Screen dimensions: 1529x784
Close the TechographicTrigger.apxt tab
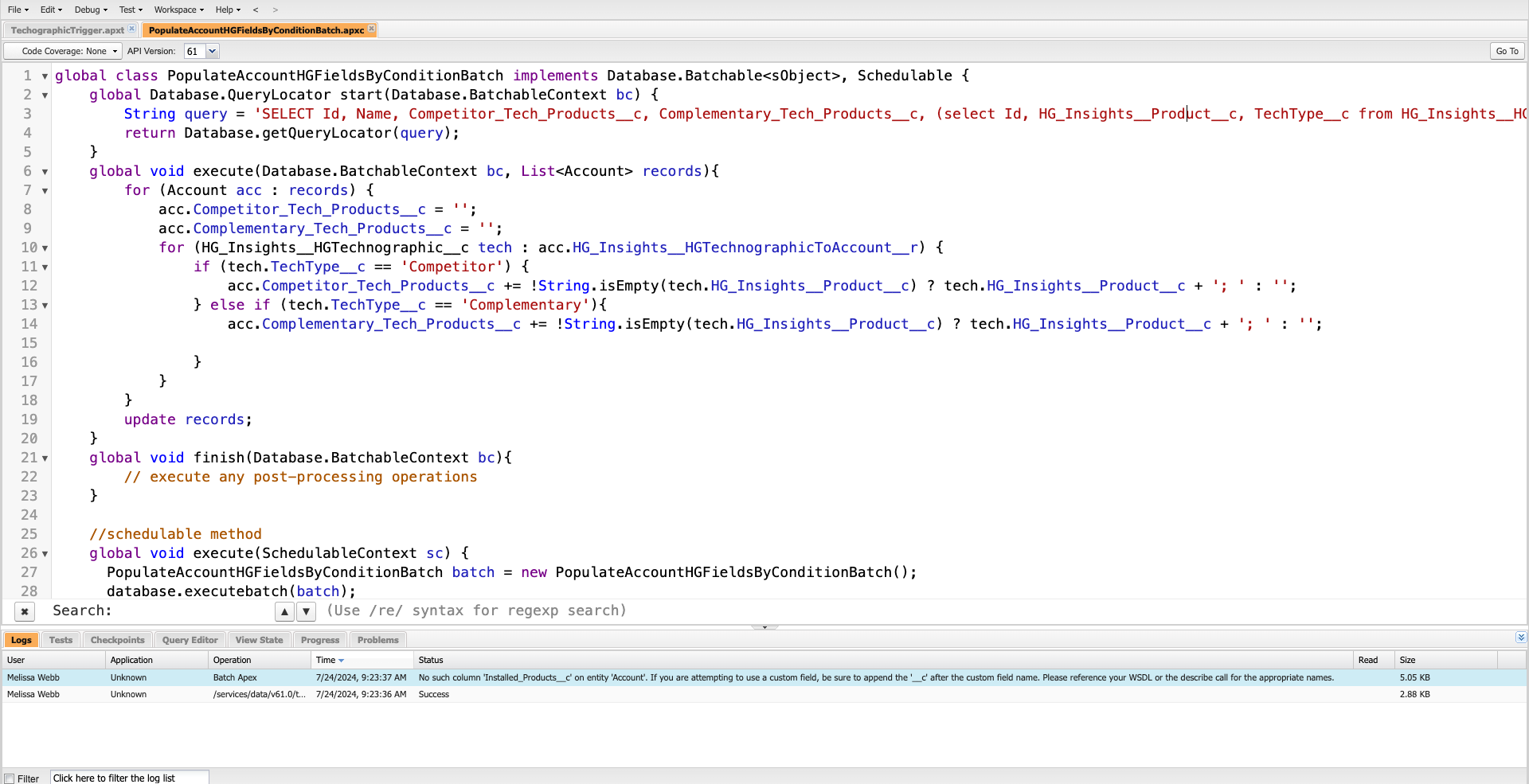click(x=132, y=29)
